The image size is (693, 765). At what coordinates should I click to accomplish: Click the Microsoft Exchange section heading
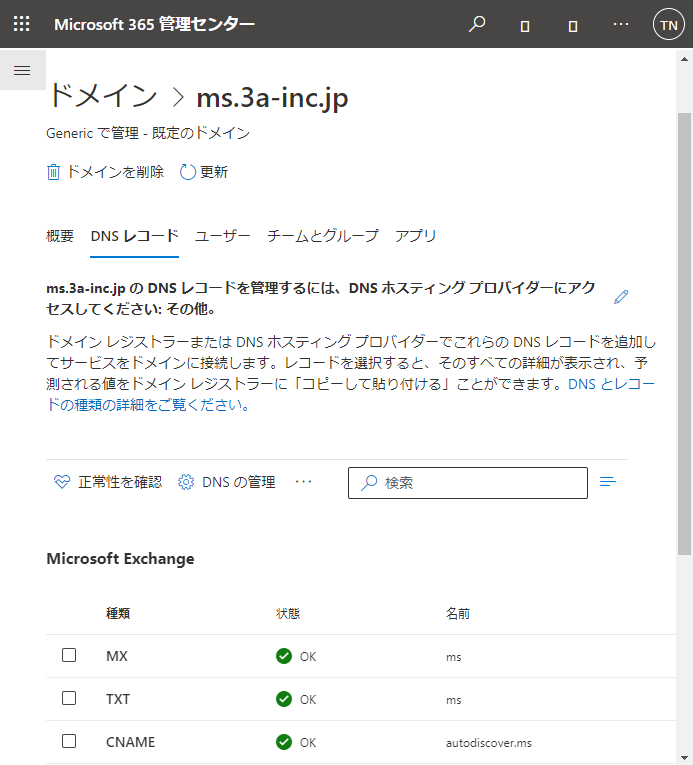121,559
